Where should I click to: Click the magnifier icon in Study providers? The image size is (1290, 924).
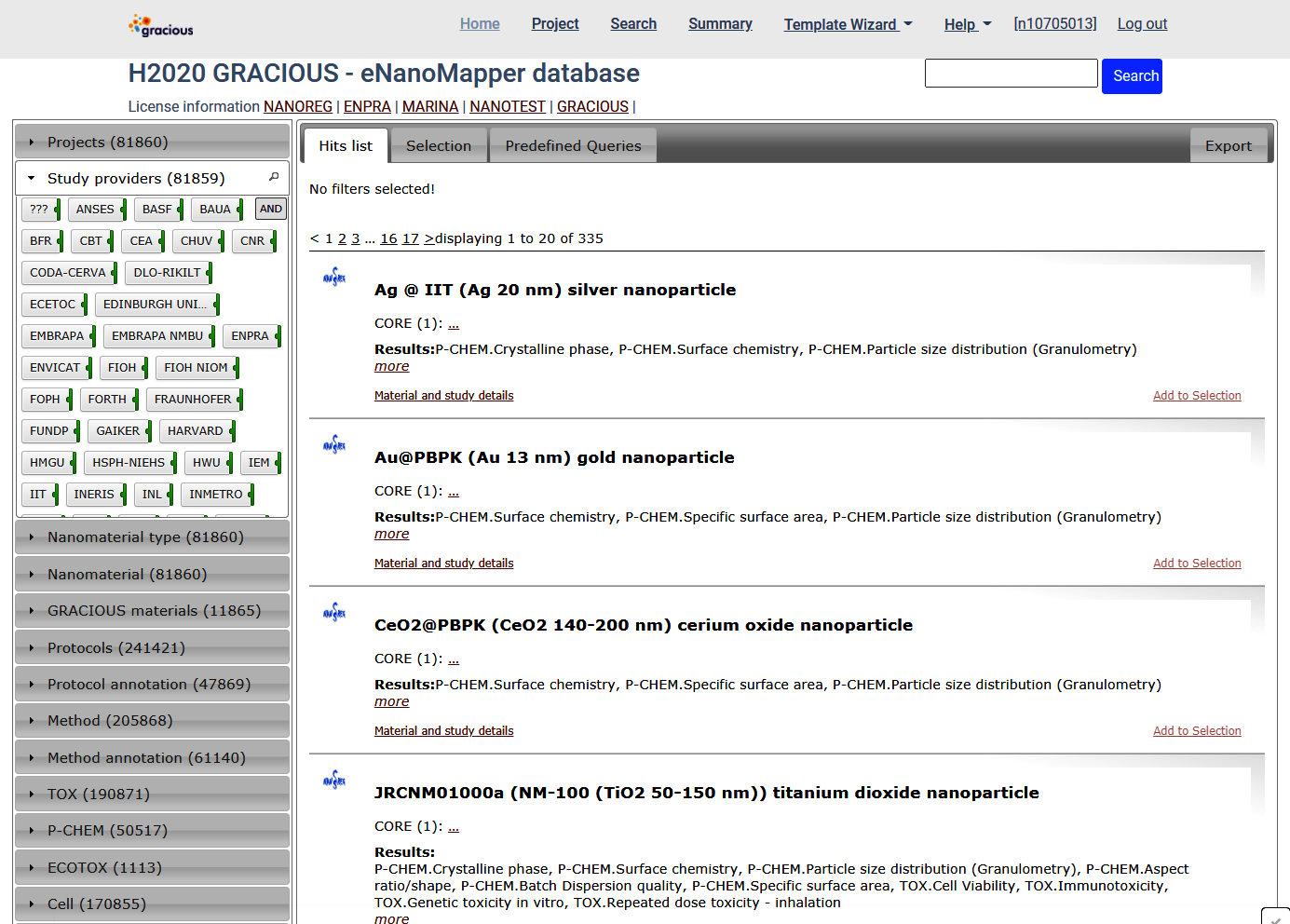pyautogui.click(x=274, y=177)
